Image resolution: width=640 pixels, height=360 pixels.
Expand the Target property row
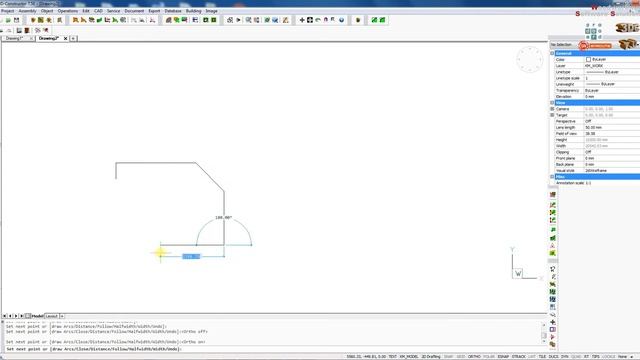[552, 115]
